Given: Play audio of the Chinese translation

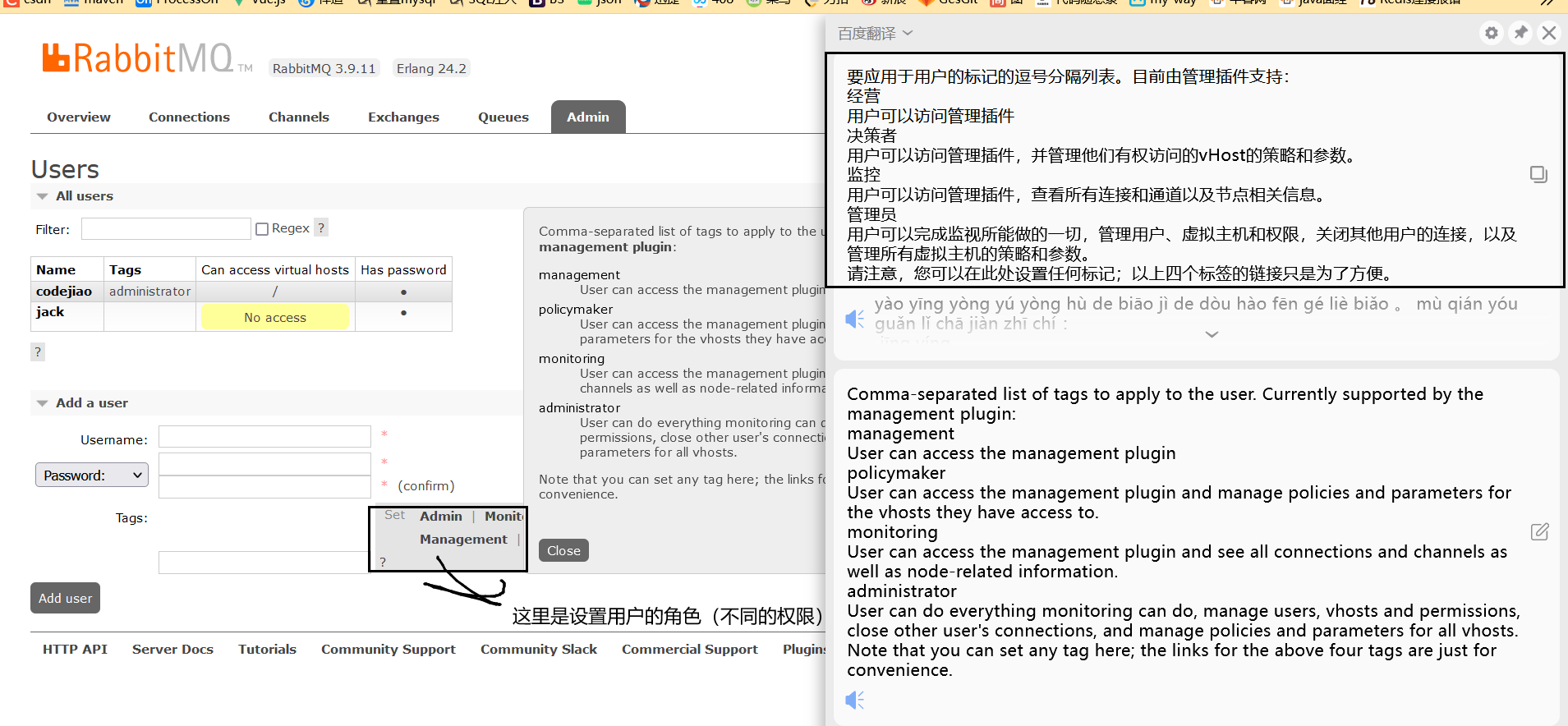Looking at the screenshot, I should pyautogui.click(x=855, y=319).
